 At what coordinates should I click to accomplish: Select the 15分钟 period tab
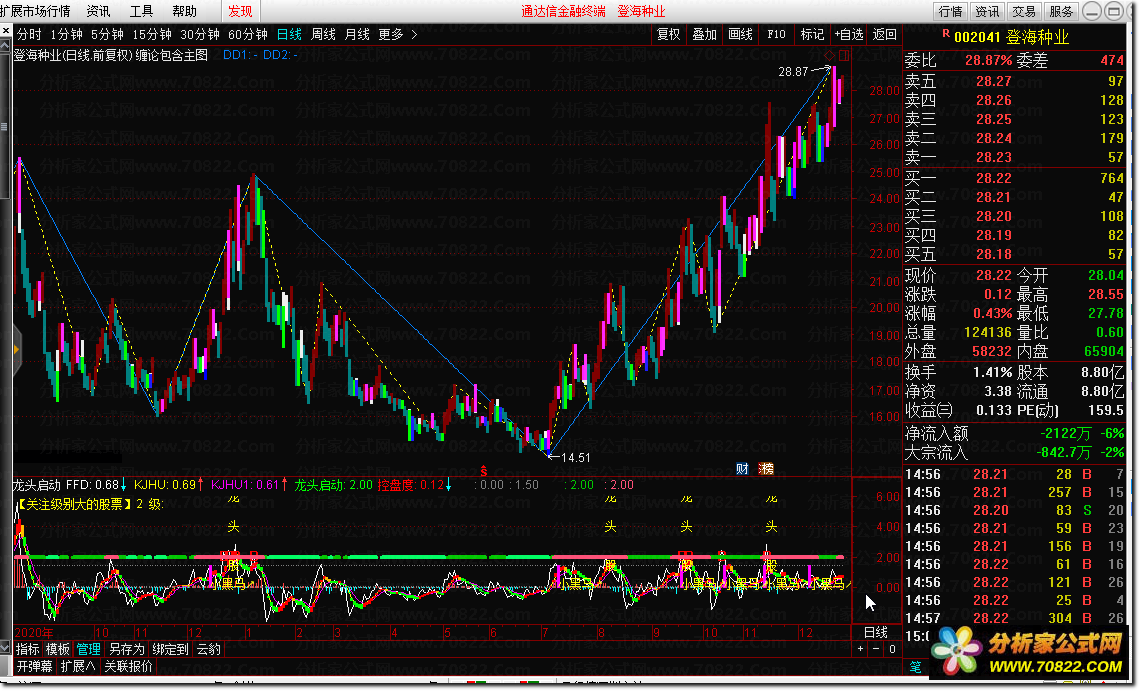tap(151, 34)
